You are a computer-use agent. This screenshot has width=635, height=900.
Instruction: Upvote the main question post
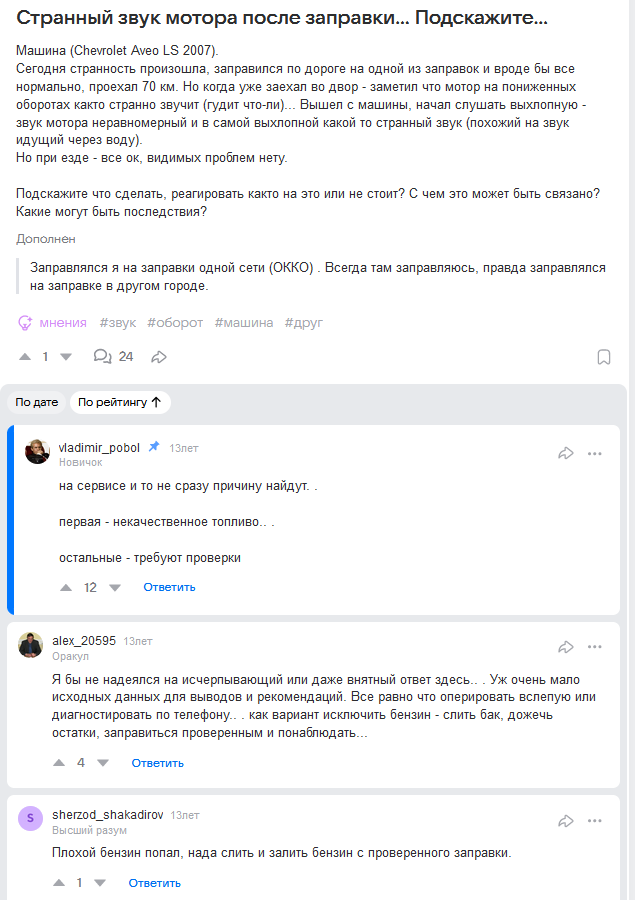click(x=26, y=357)
